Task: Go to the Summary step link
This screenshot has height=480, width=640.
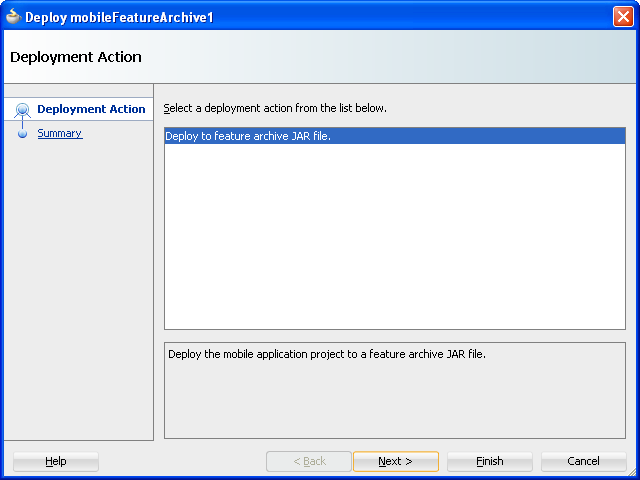Action: [x=60, y=133]
